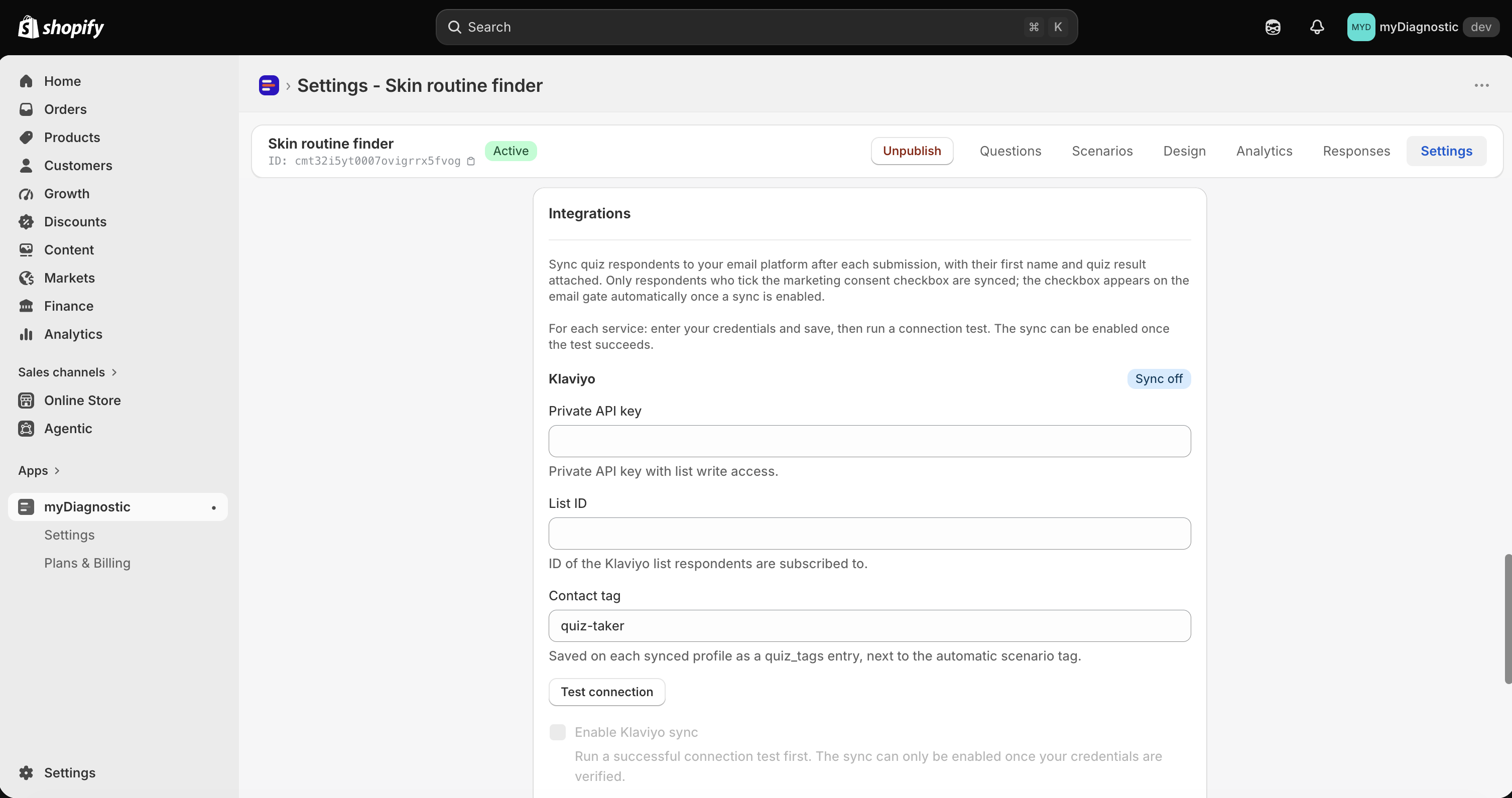Click the Content image icon
Viewport: 1512px width, 798px height.
coord(26,250)
